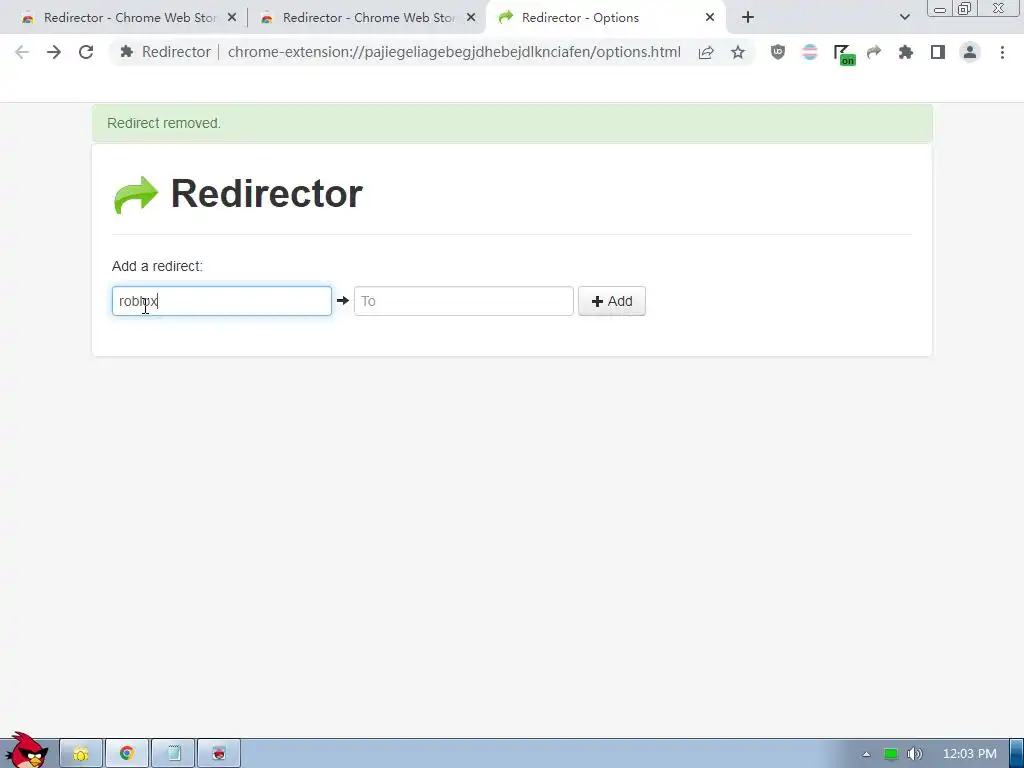Click the Redirector page heading
The image size is (1024, 768).
(x=266, y=194)
